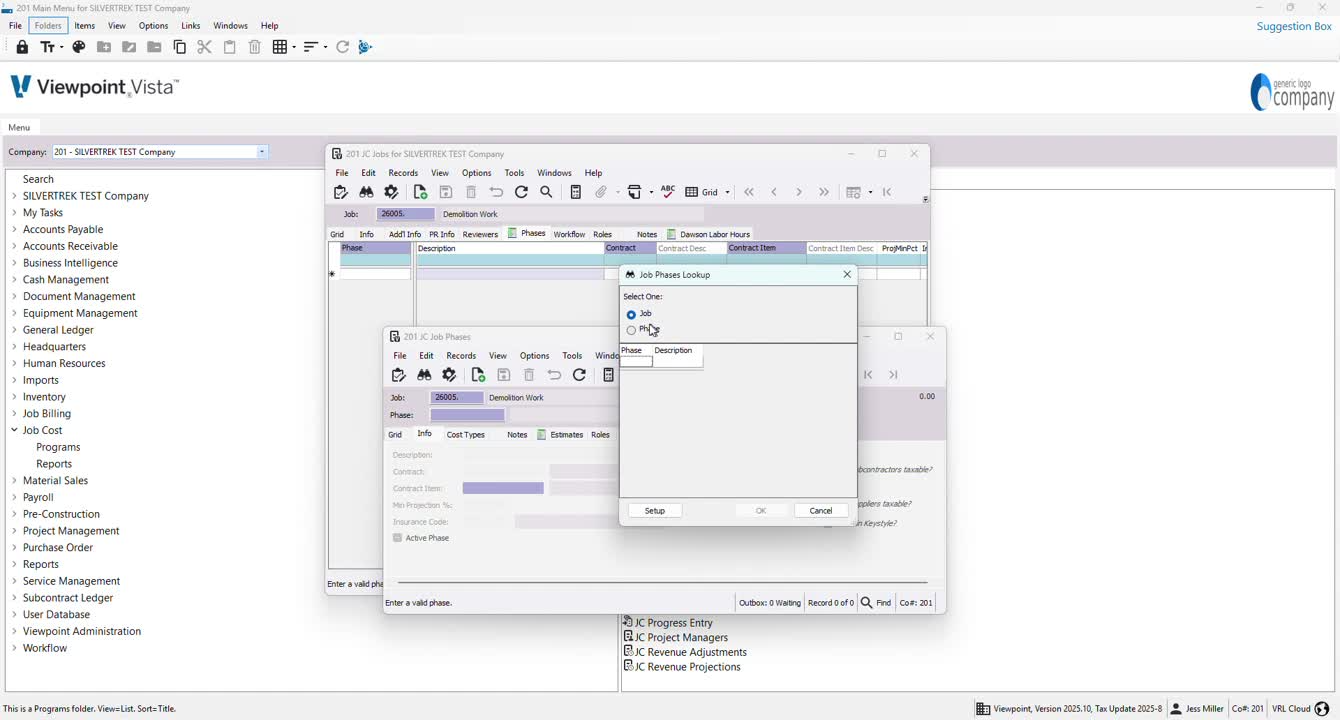Close the Job Phases Lookup dialog
This screenshot has width=1340, height=720.
847,274
